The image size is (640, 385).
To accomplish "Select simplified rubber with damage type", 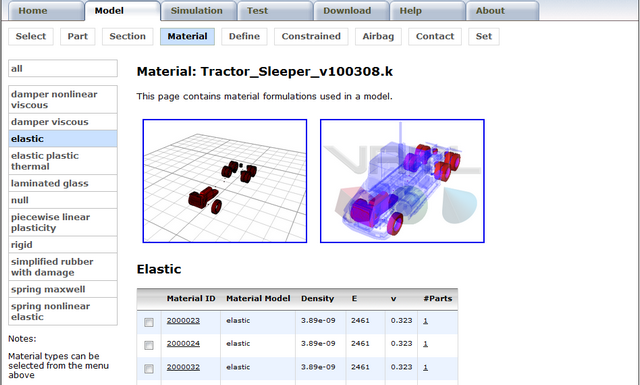I will point(63,267).
